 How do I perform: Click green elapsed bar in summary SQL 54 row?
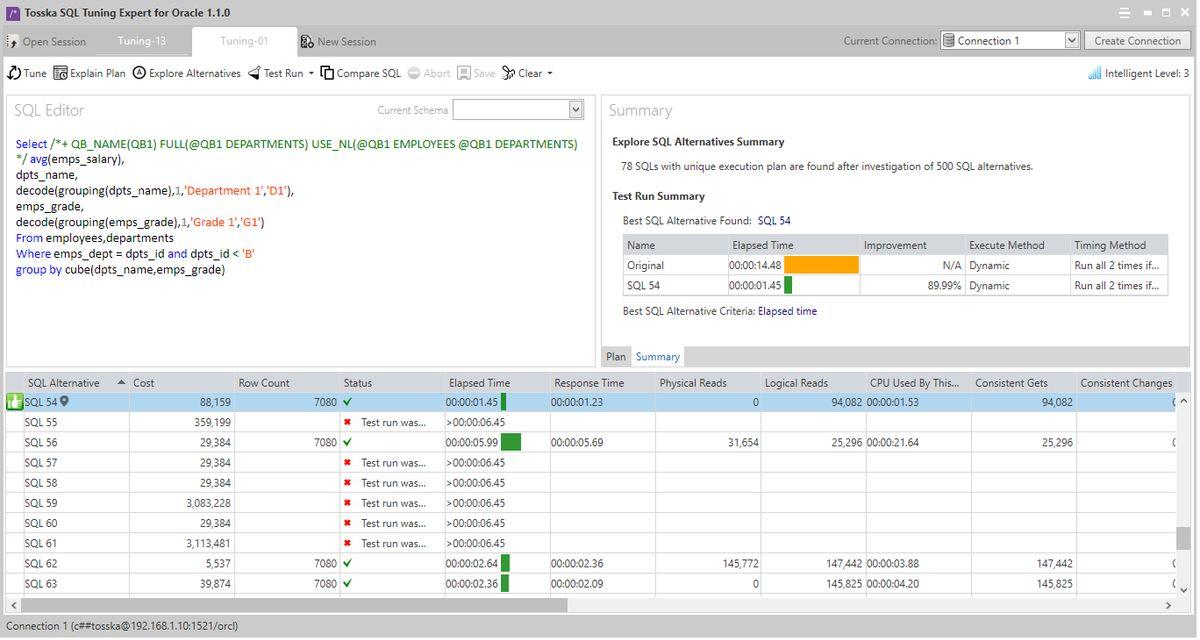(788, 285)
